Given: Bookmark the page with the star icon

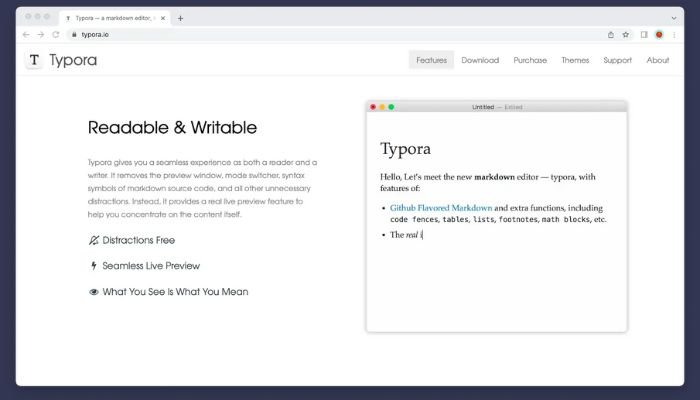Looking at the screenshot, I should click(x=625, y=34).
